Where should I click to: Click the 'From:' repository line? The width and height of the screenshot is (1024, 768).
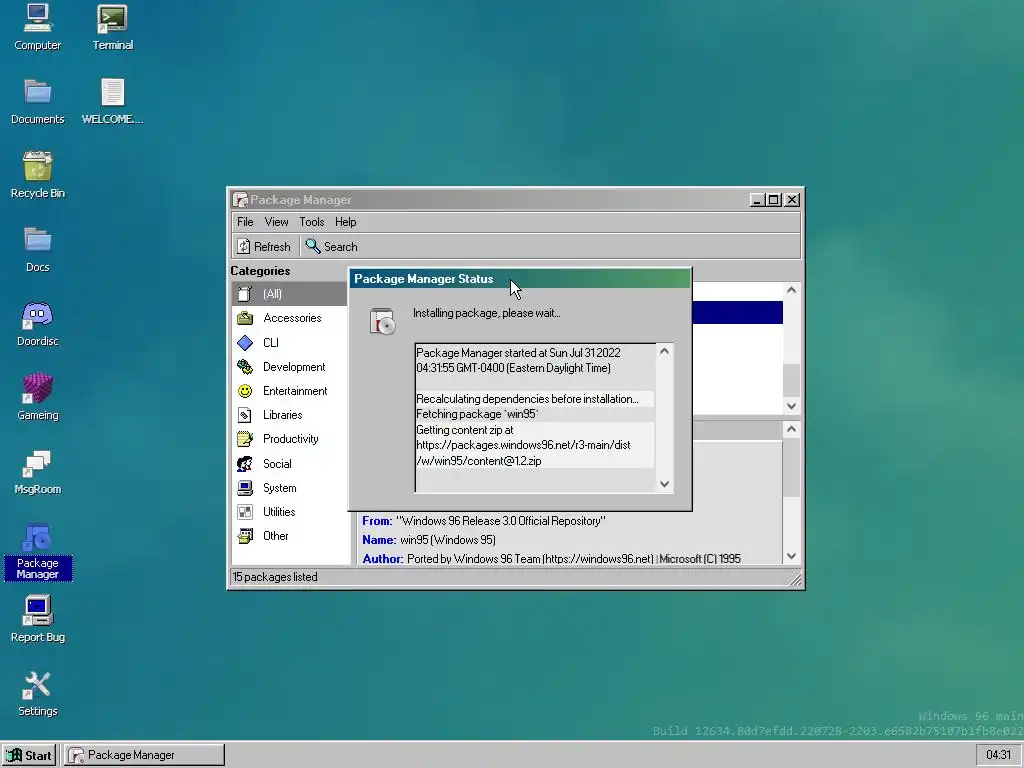point(484,521)
